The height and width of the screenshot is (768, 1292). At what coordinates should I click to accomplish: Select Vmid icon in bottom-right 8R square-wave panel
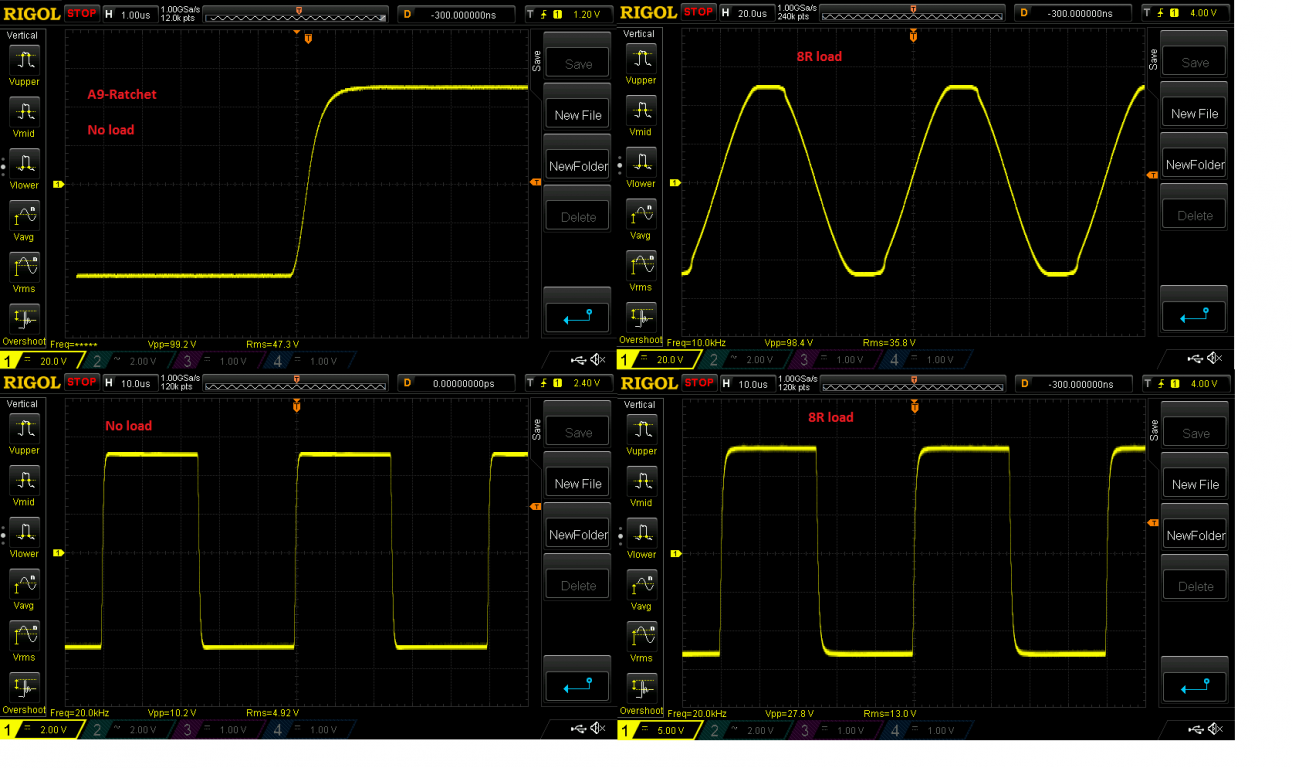click(640, 480)
